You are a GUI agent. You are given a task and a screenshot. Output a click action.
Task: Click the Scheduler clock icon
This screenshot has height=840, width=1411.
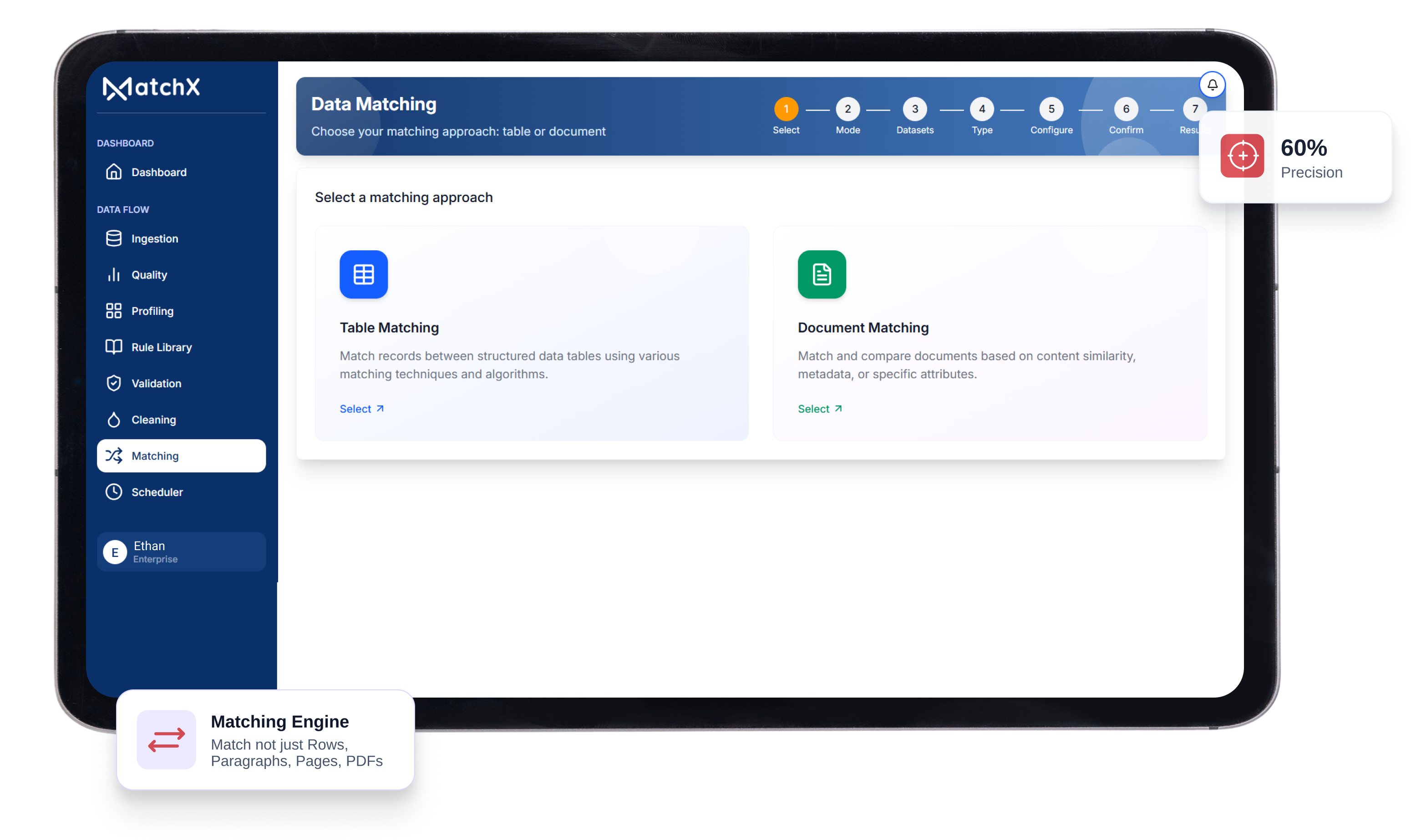(x=114, y=492)
